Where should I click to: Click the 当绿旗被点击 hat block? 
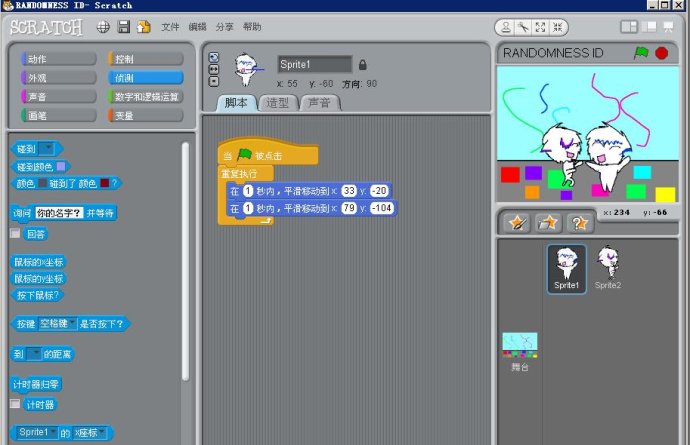click(268, 152)
